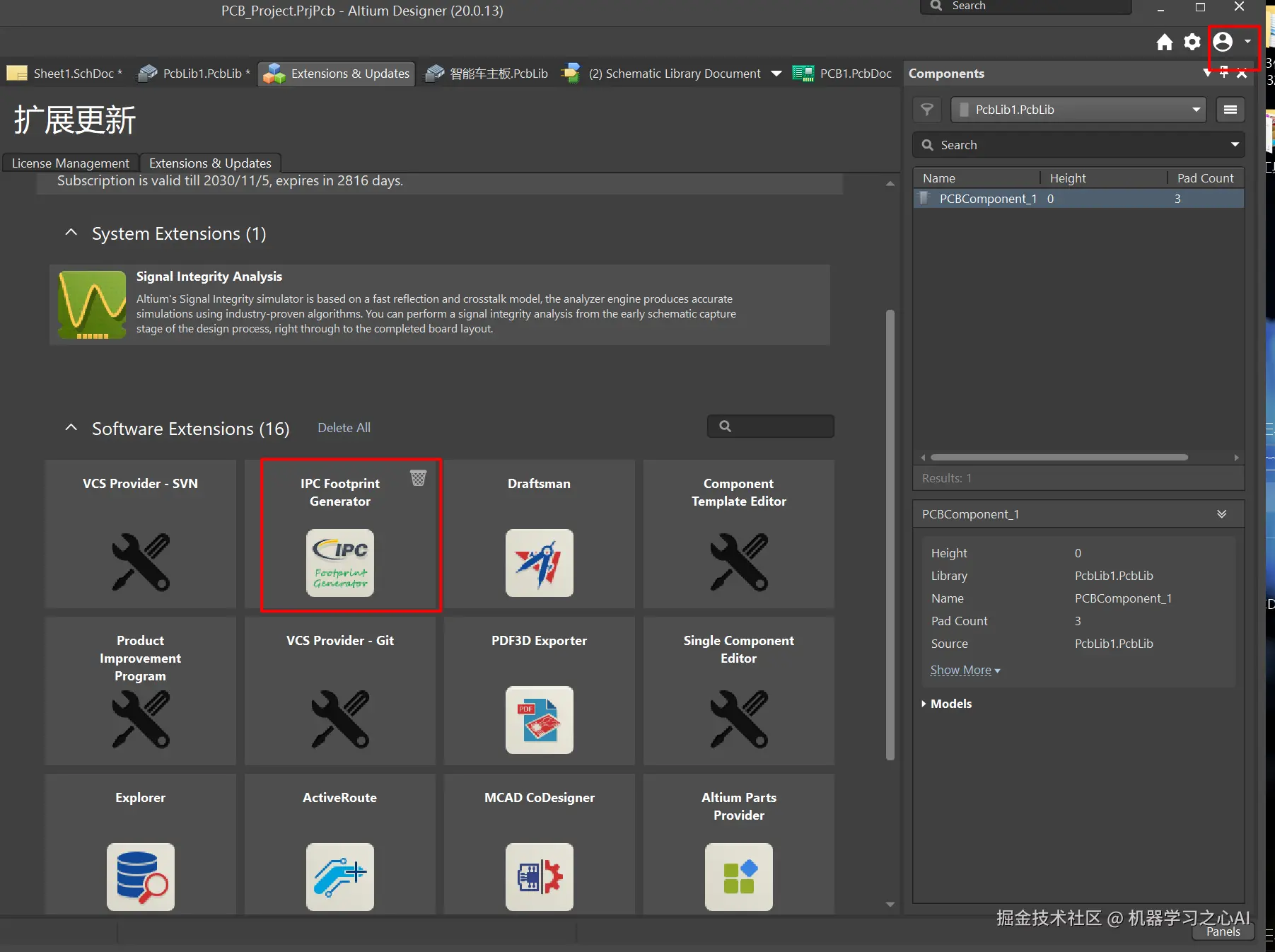Click Product Improvement Program tools icon
Viewport: 1275px width, 952px height.
point(141,719)
